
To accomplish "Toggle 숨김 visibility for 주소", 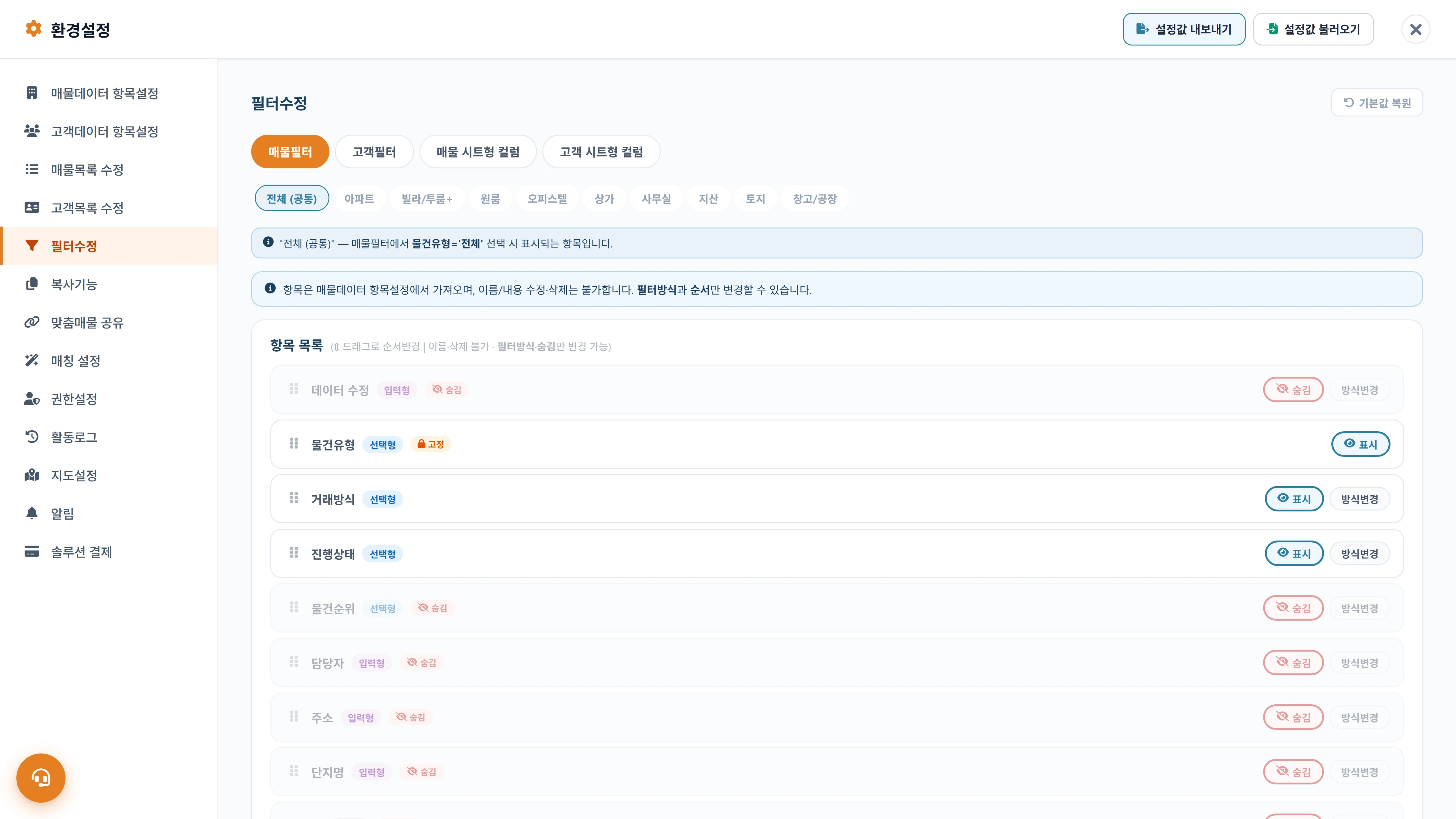I will click(x=1293, y=717).
